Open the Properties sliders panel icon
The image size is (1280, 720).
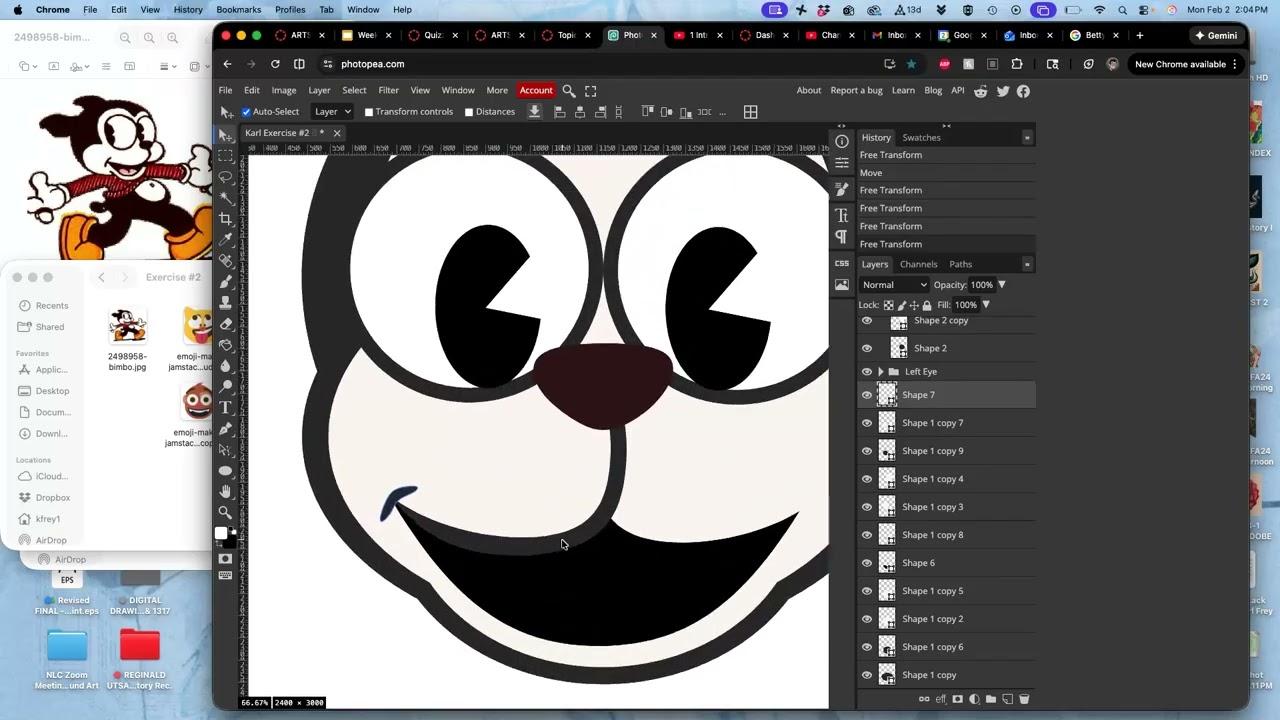842,164
